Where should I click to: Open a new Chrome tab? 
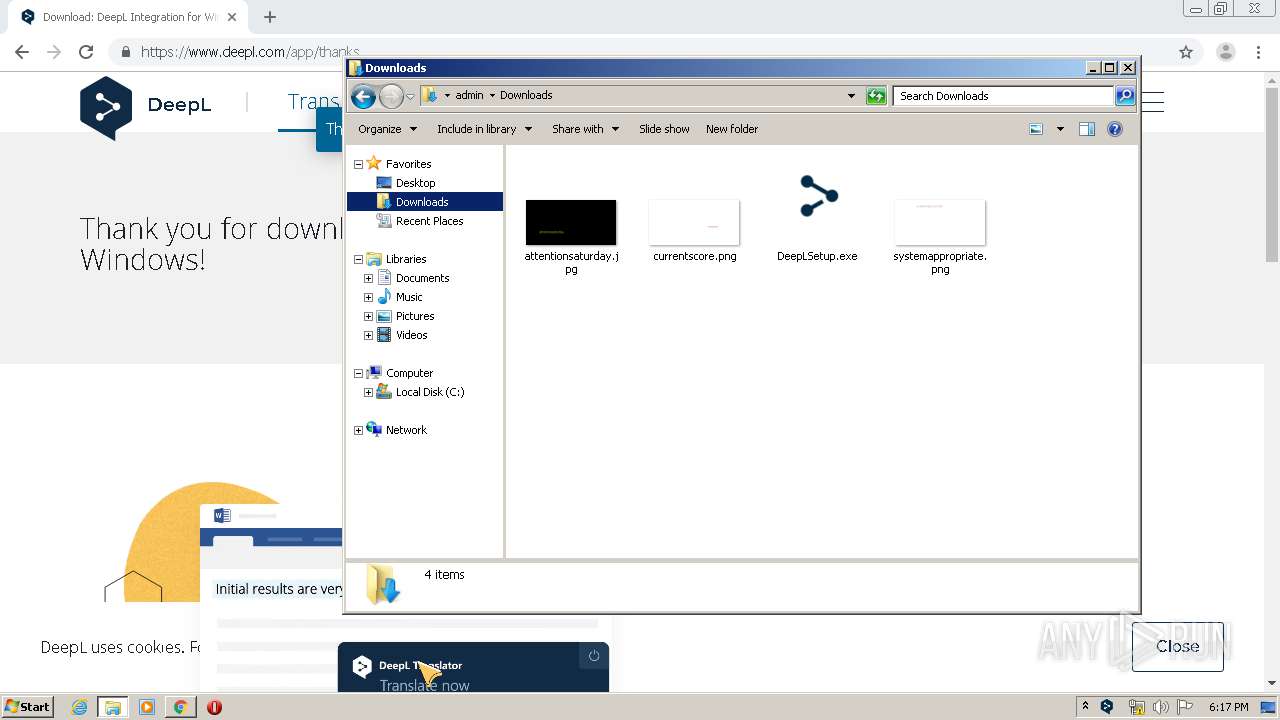click(x=270, y=17)
